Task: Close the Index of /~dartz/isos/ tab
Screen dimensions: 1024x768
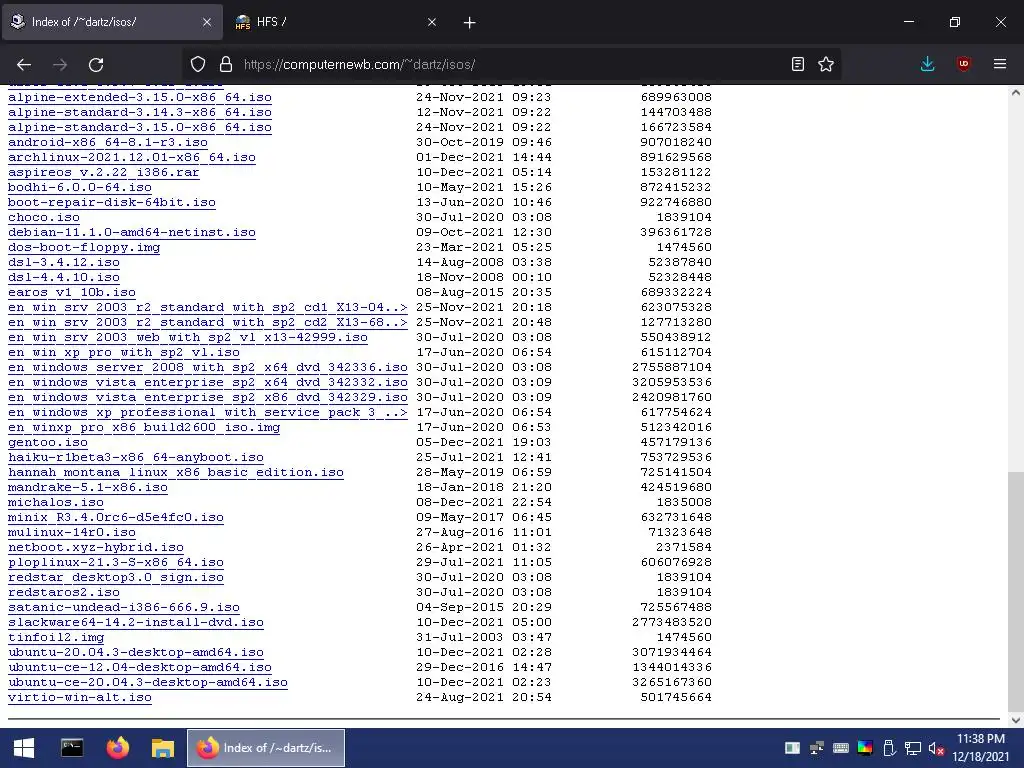Action: (x=207, y=22)
